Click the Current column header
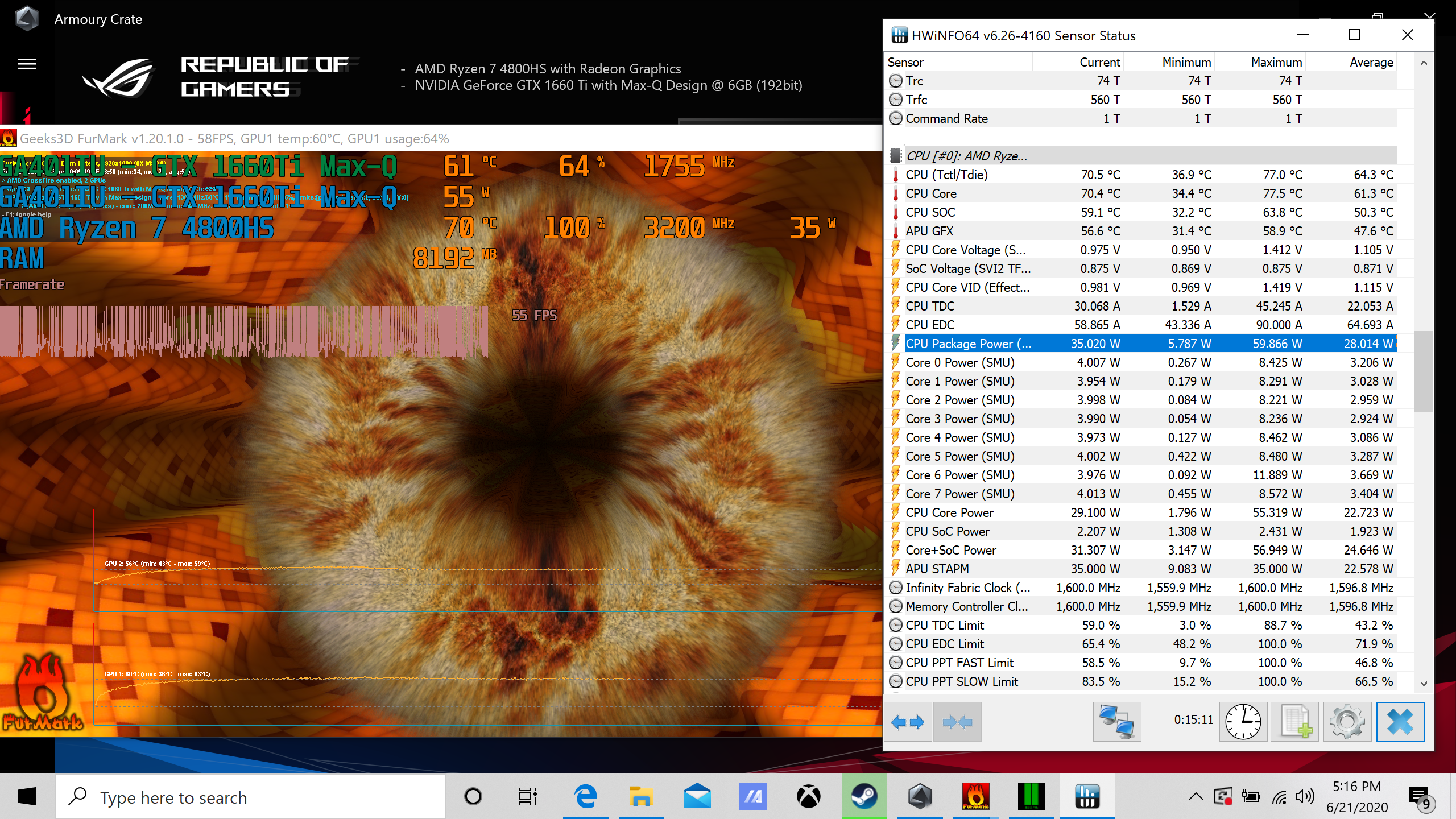Screen dimensions: 1456x819 coord(1078,62)
